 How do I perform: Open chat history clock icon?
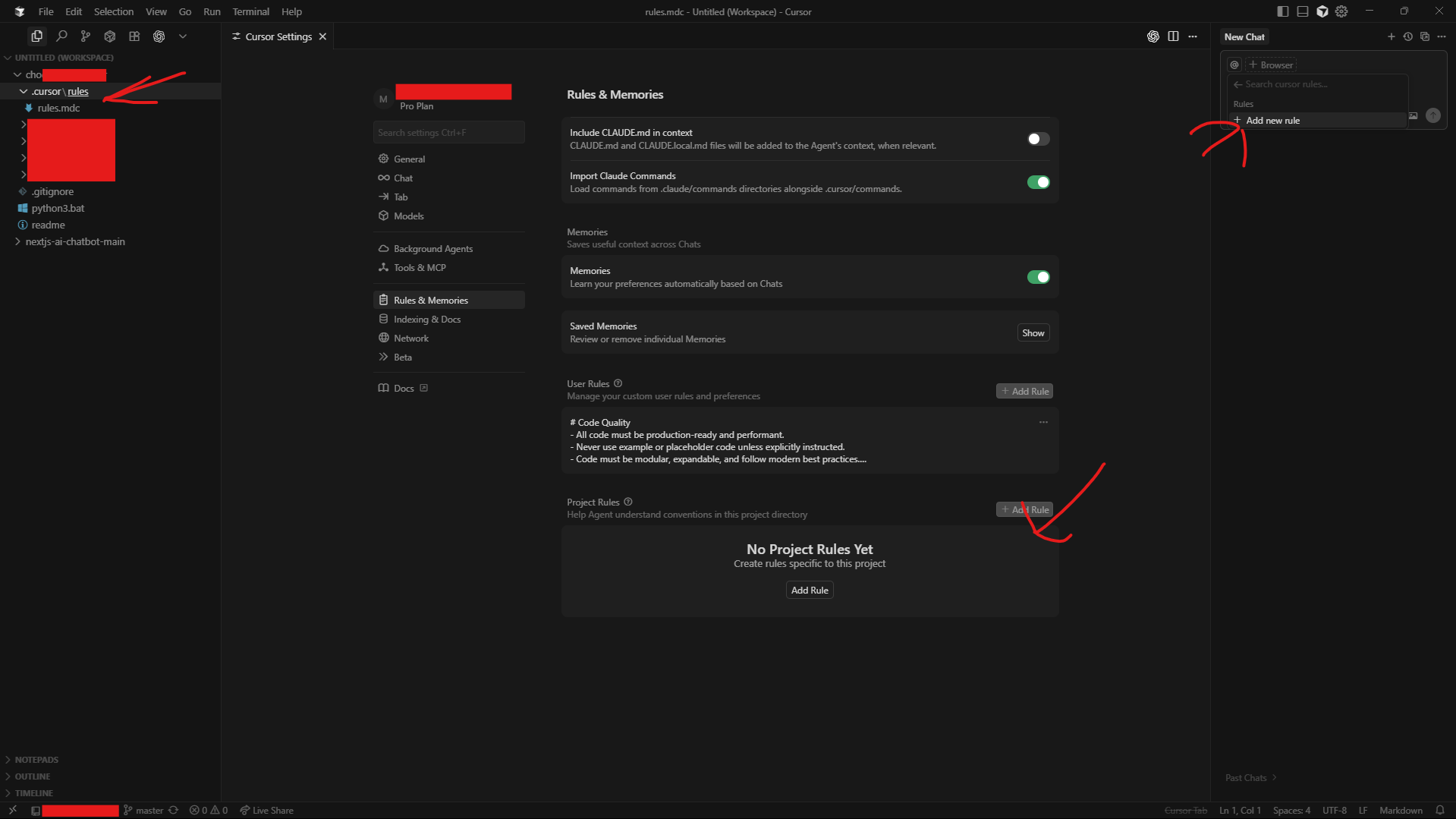click(x=1408, y=36)
